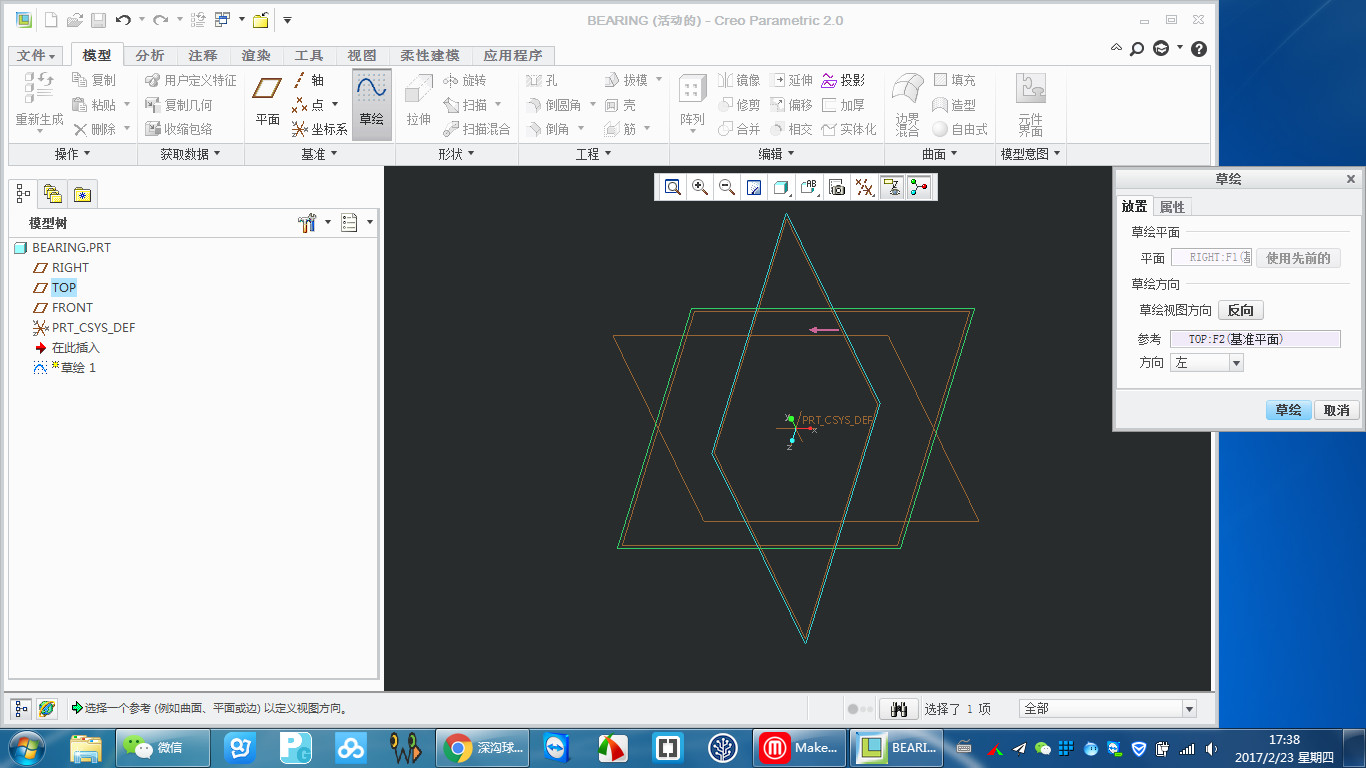This screenshot has width=1366, height=768.
Task: Select the 坐标系 (coordinate system) tool
Action: pos(319,129)
